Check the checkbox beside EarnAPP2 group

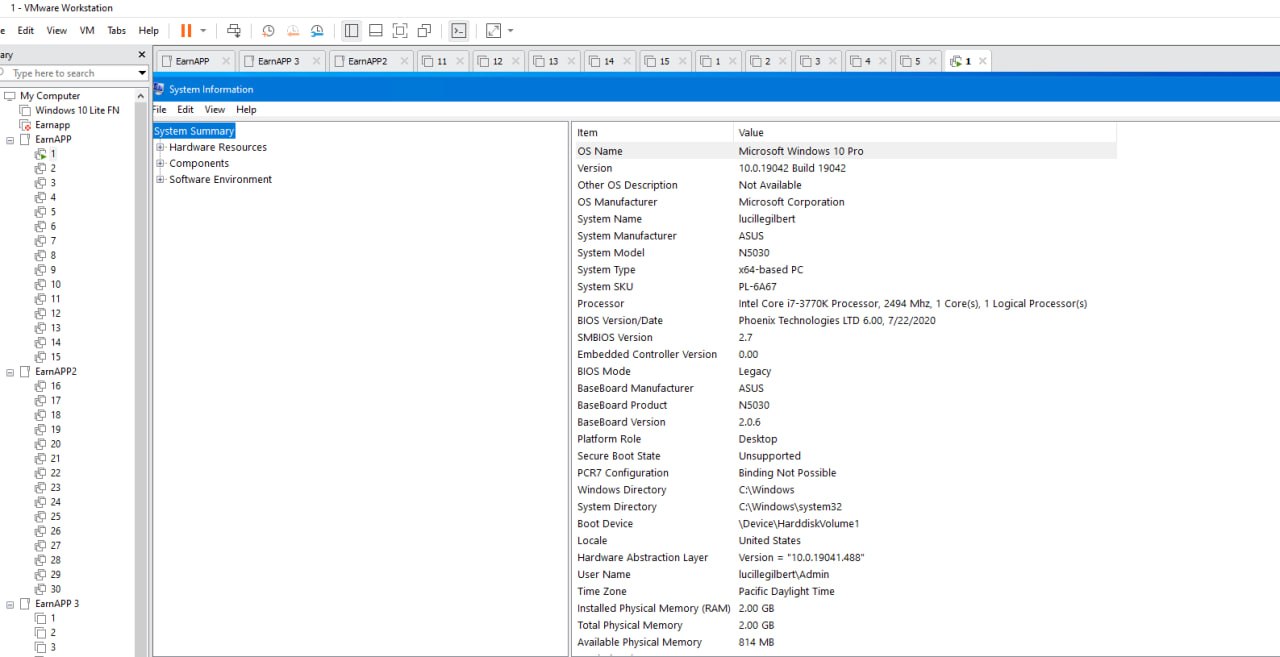point(24,371)
